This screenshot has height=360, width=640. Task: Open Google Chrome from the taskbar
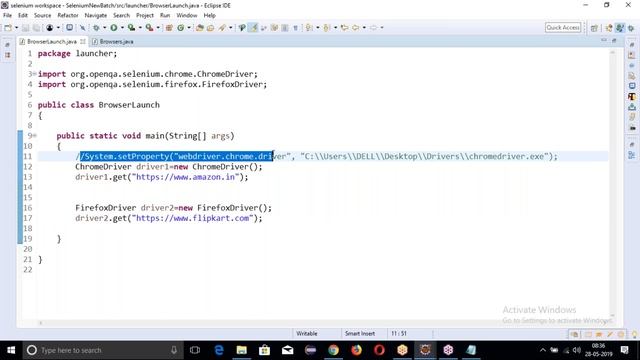pos(333,350)
